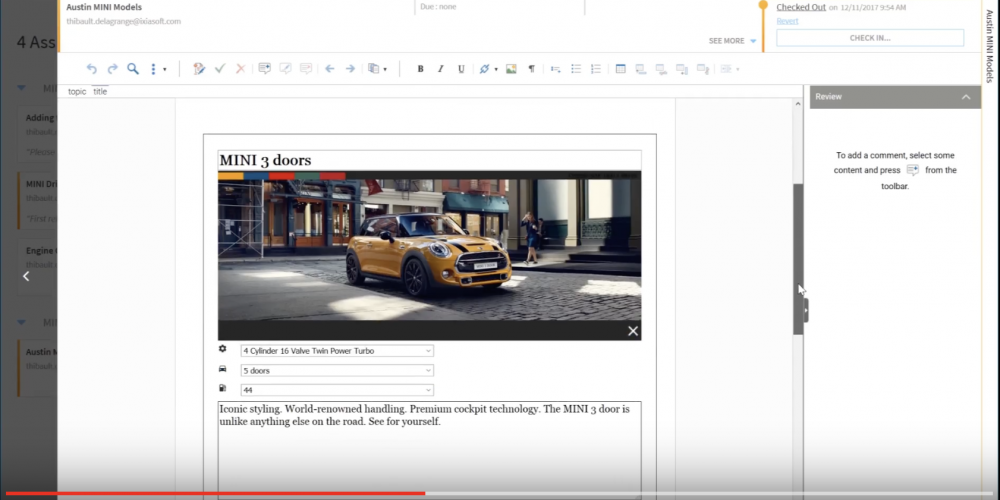Image resolution: width=1000 pixels, height=500 pixels.
Task: Open the 'Adding' assignment card in background
Action: (38, 135)
